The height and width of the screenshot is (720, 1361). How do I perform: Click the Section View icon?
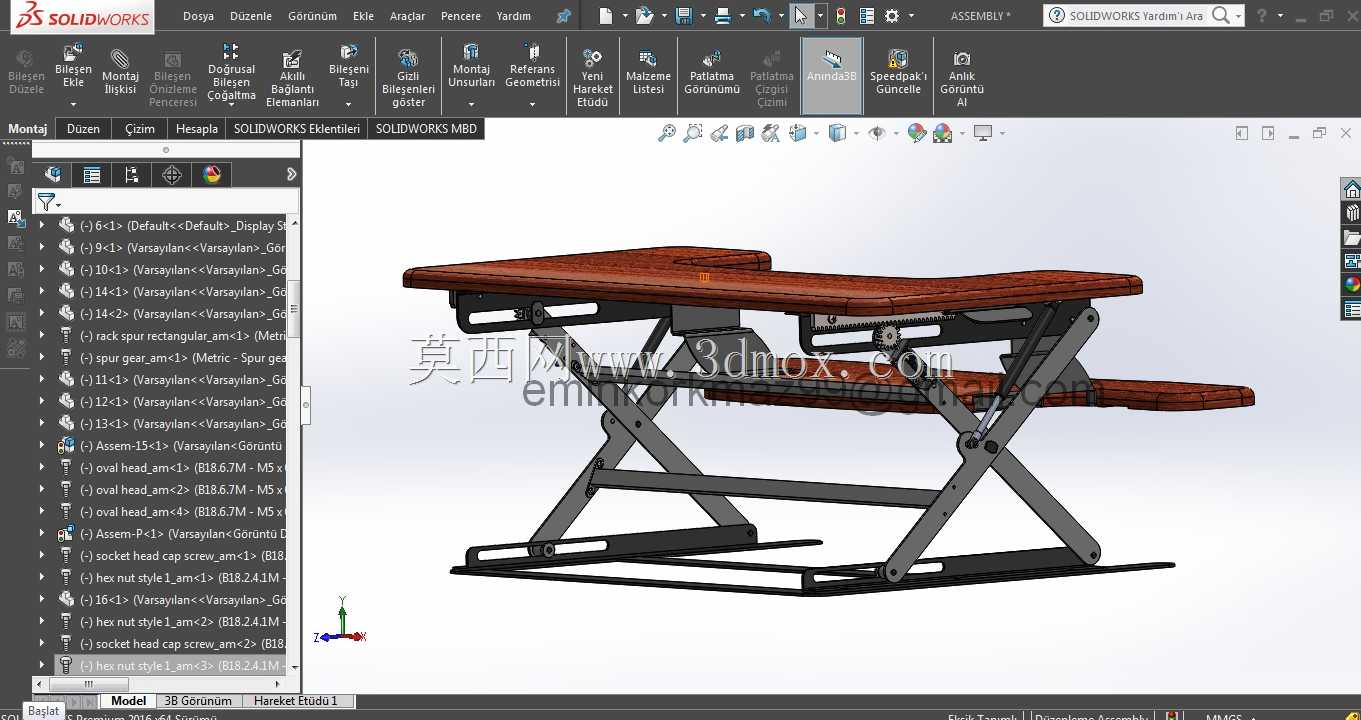click(x=745, y=133)
